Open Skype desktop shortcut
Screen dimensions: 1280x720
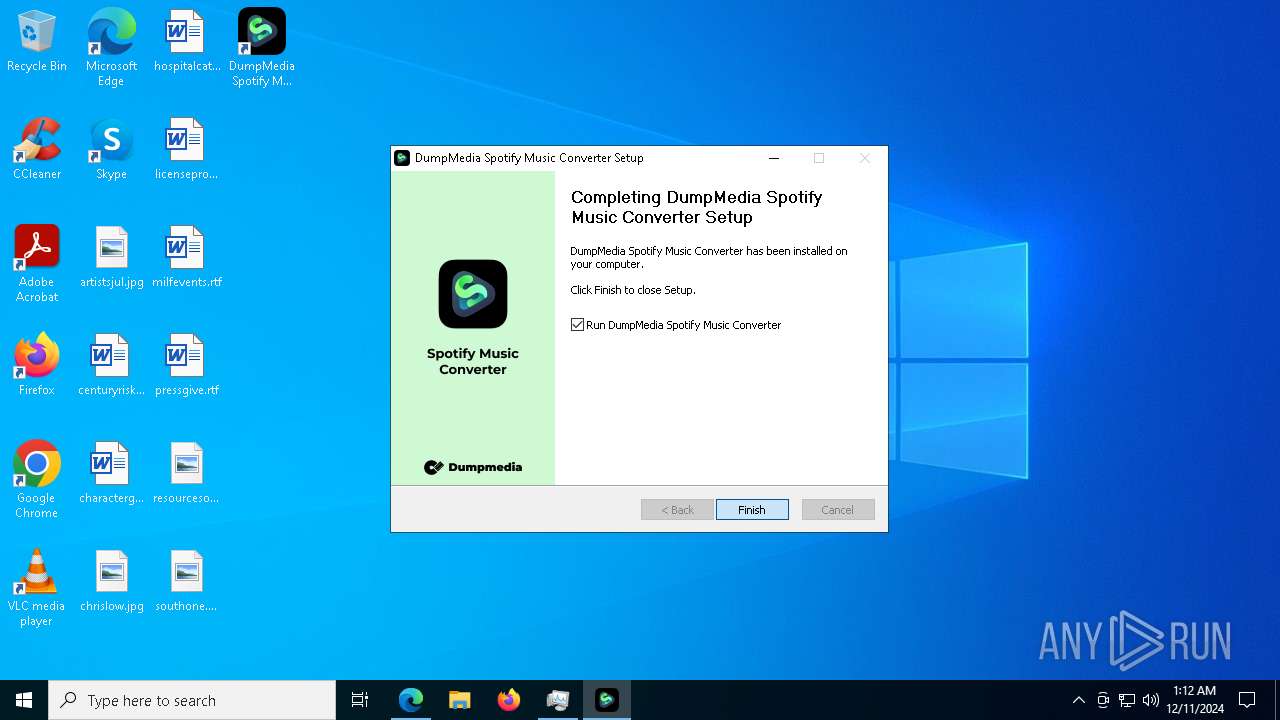click(111, 149)
